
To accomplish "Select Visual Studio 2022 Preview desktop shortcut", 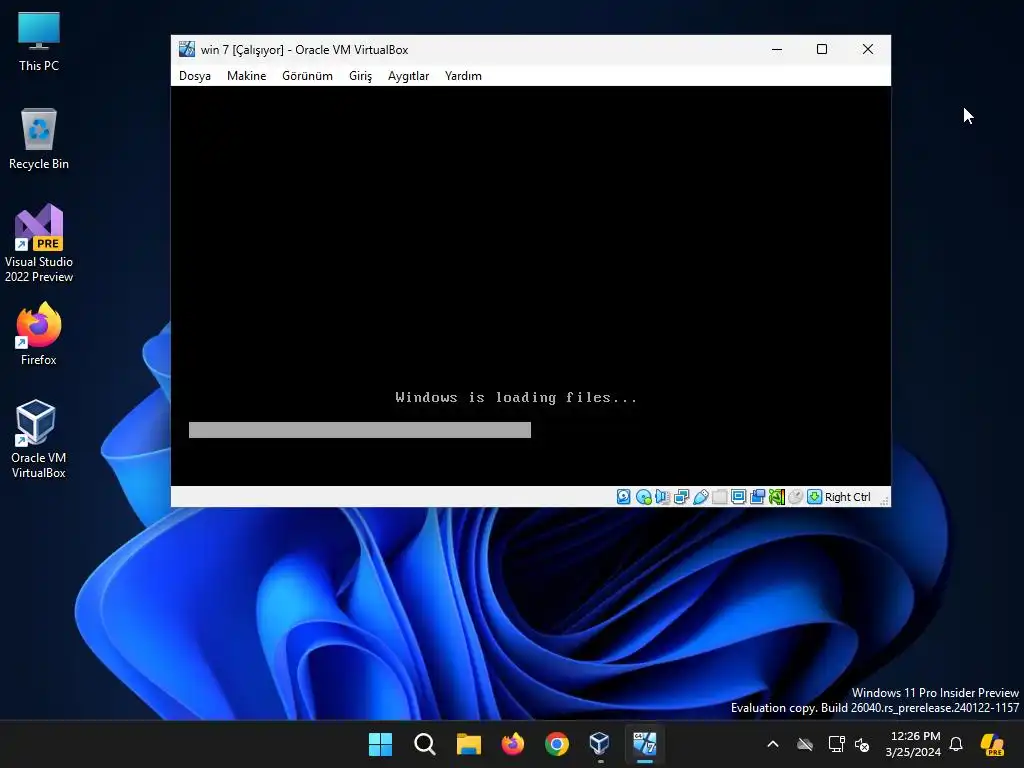I will tap(39, 244).
